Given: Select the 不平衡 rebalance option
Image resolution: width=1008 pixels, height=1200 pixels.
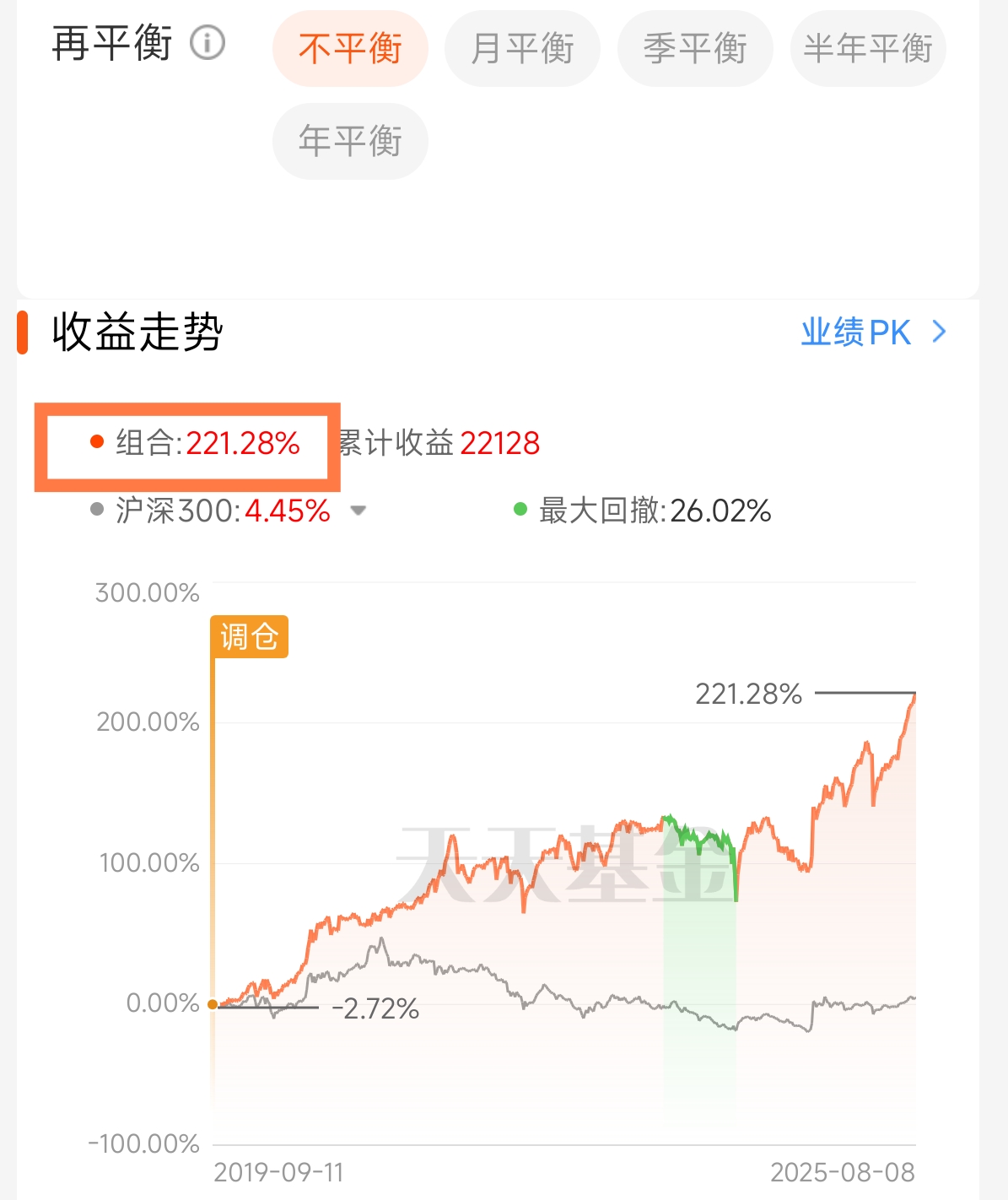Looking at the screenshot, I should [x=350, y=48].
